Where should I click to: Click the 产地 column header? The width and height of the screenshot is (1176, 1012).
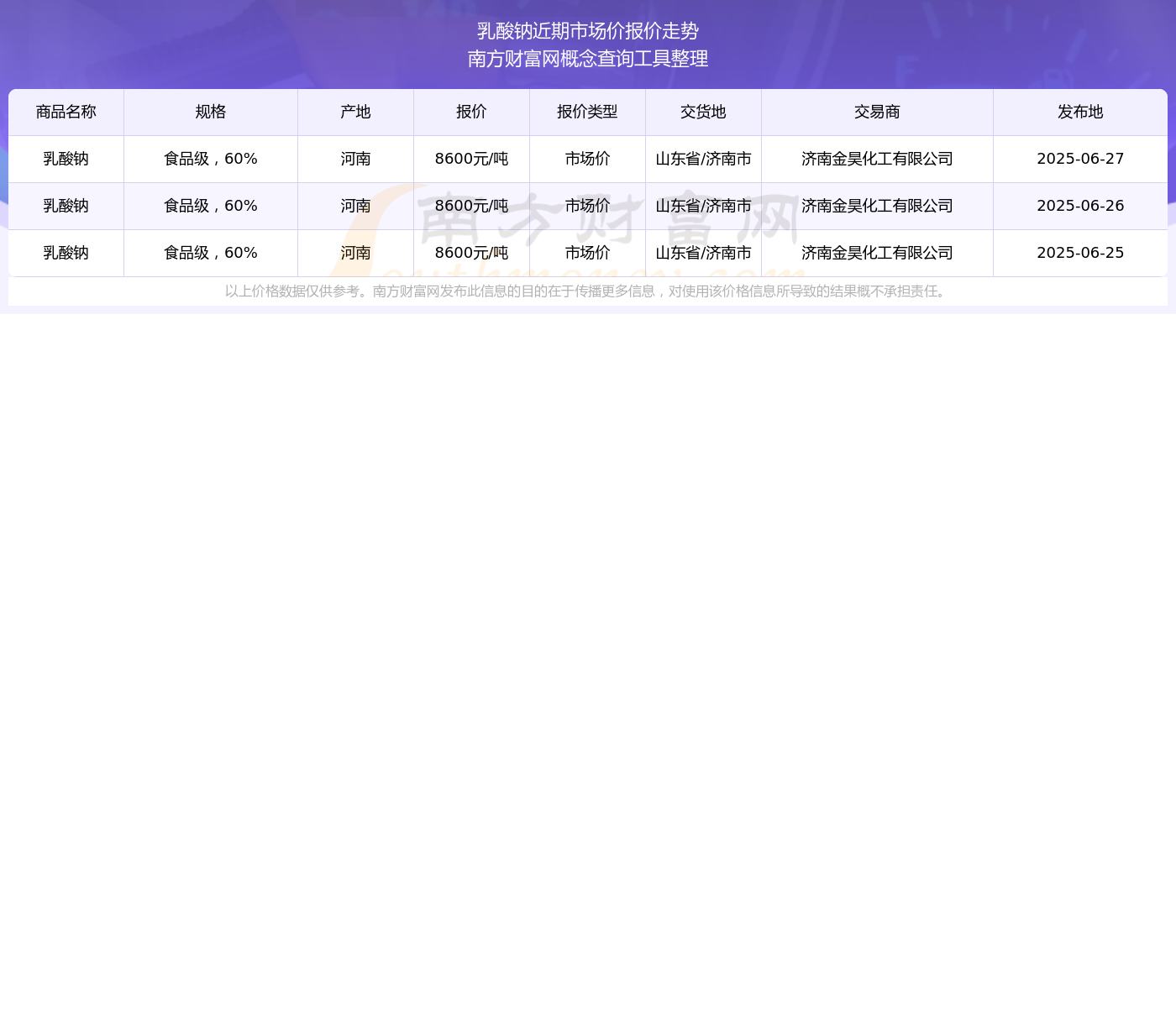pos(355,112)
